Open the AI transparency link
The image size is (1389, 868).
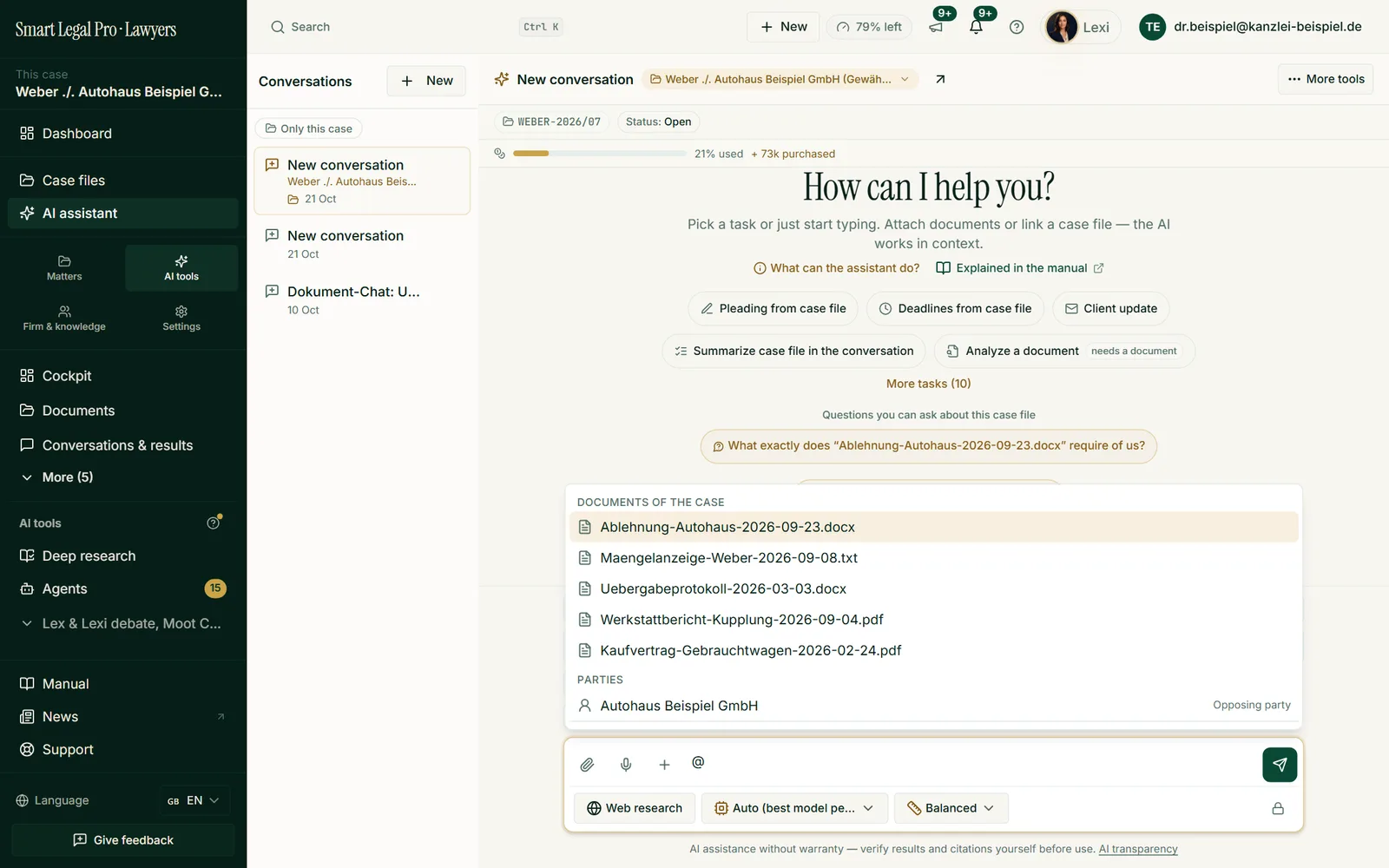tap(1138, 849)
